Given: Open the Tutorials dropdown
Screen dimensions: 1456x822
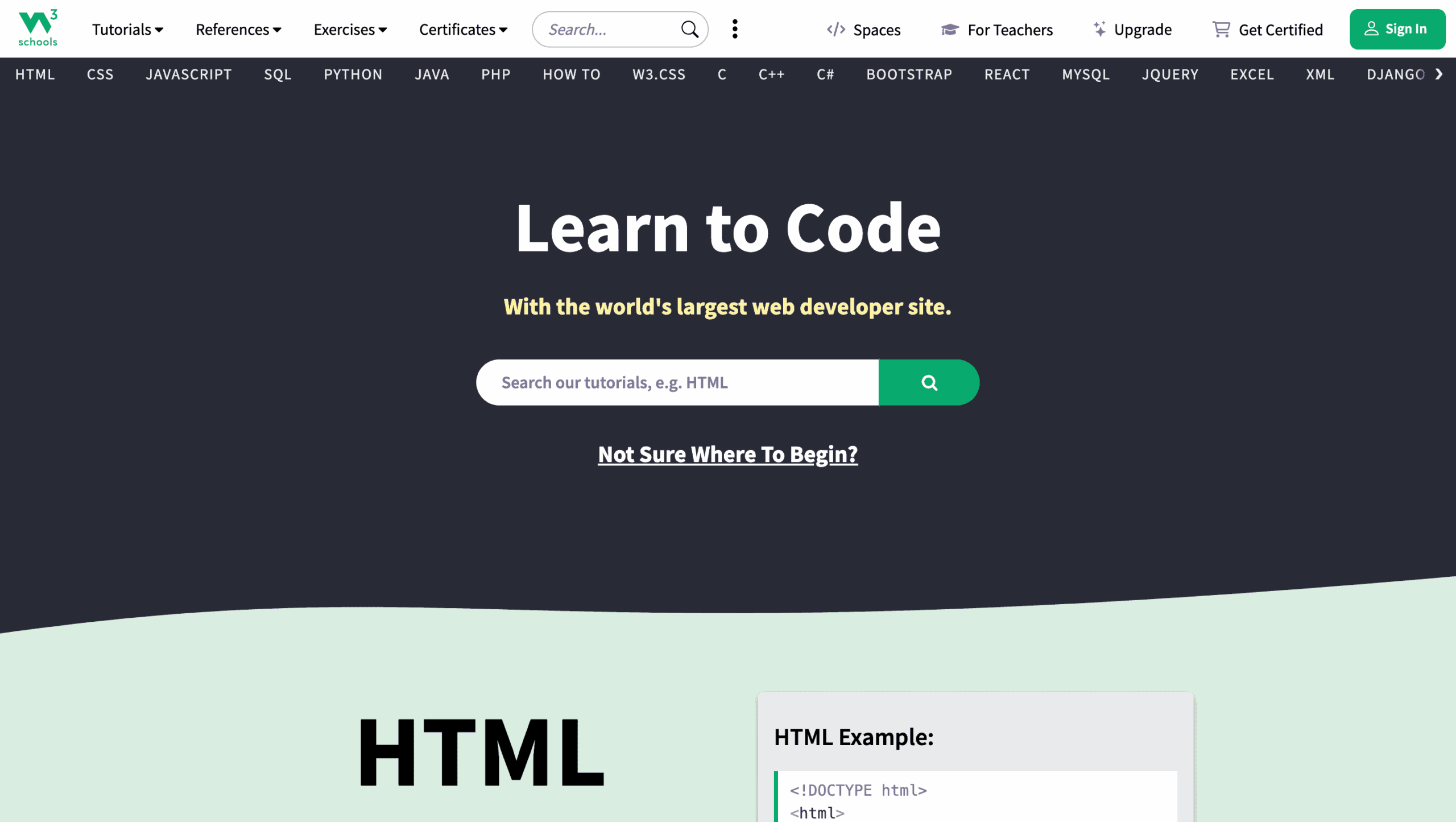Looking at the screenshot, I should click(127, 29).
